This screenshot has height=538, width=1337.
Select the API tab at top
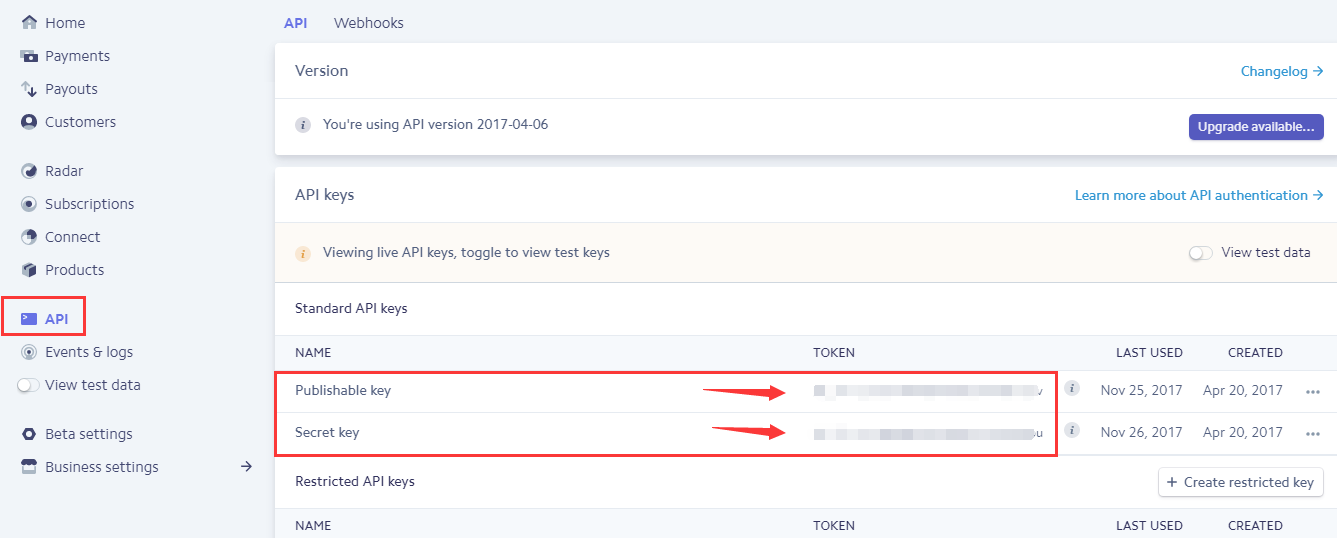pyautogui.click(x=295, y=23)
